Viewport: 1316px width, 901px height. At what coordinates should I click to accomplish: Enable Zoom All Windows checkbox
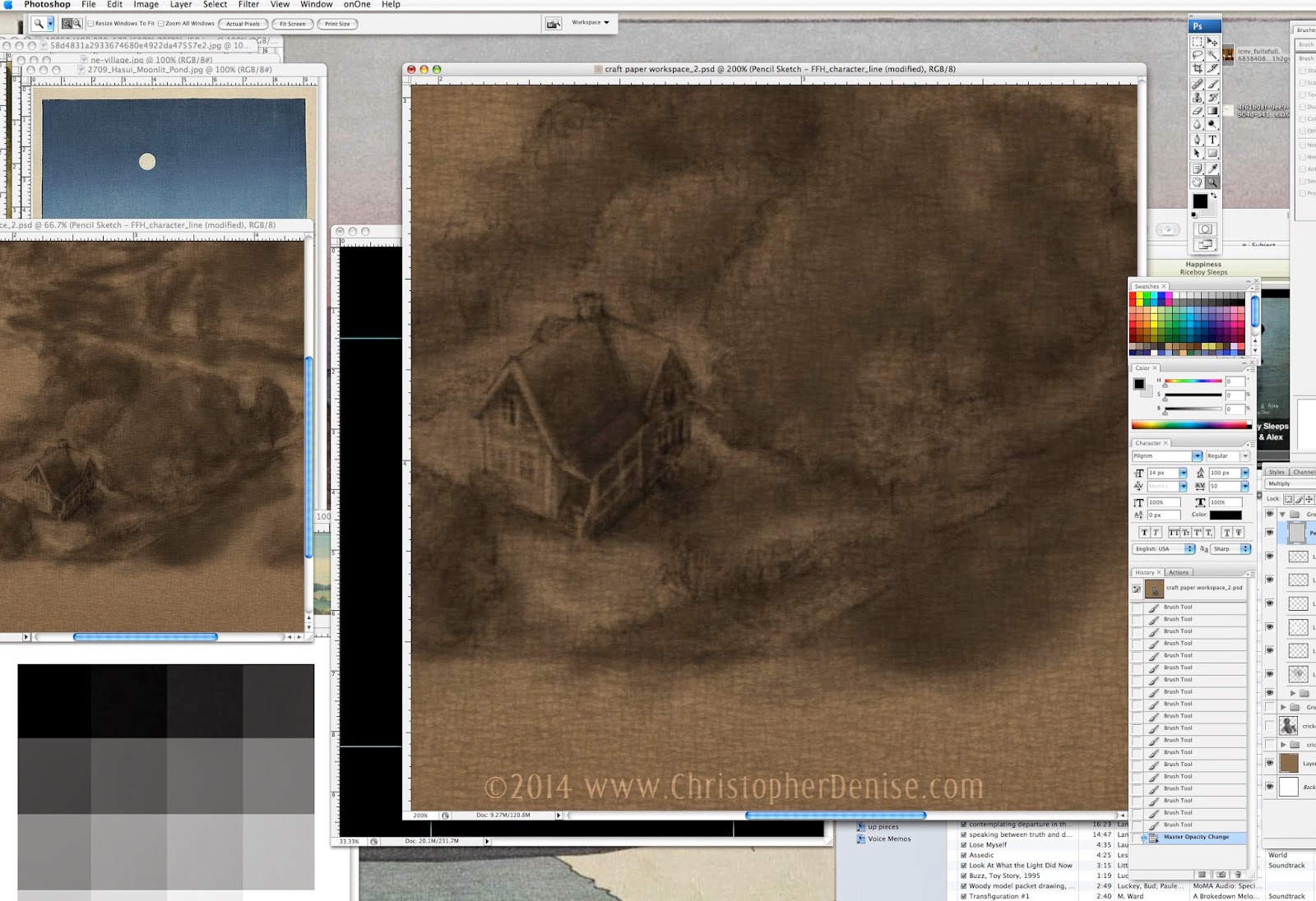pyautogui.click(x=161, y=24)
